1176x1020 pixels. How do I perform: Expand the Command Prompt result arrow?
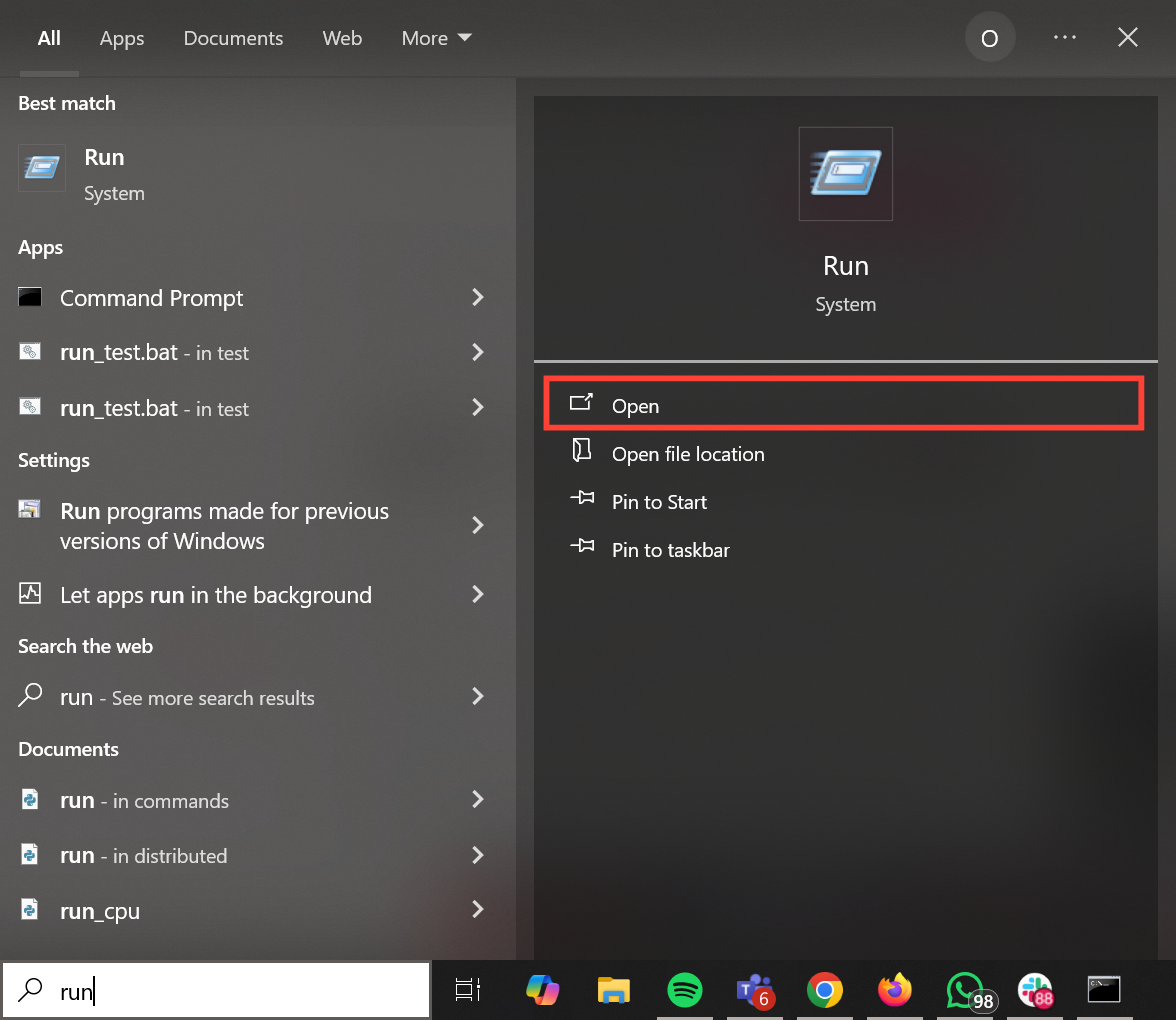coord(478,298)
